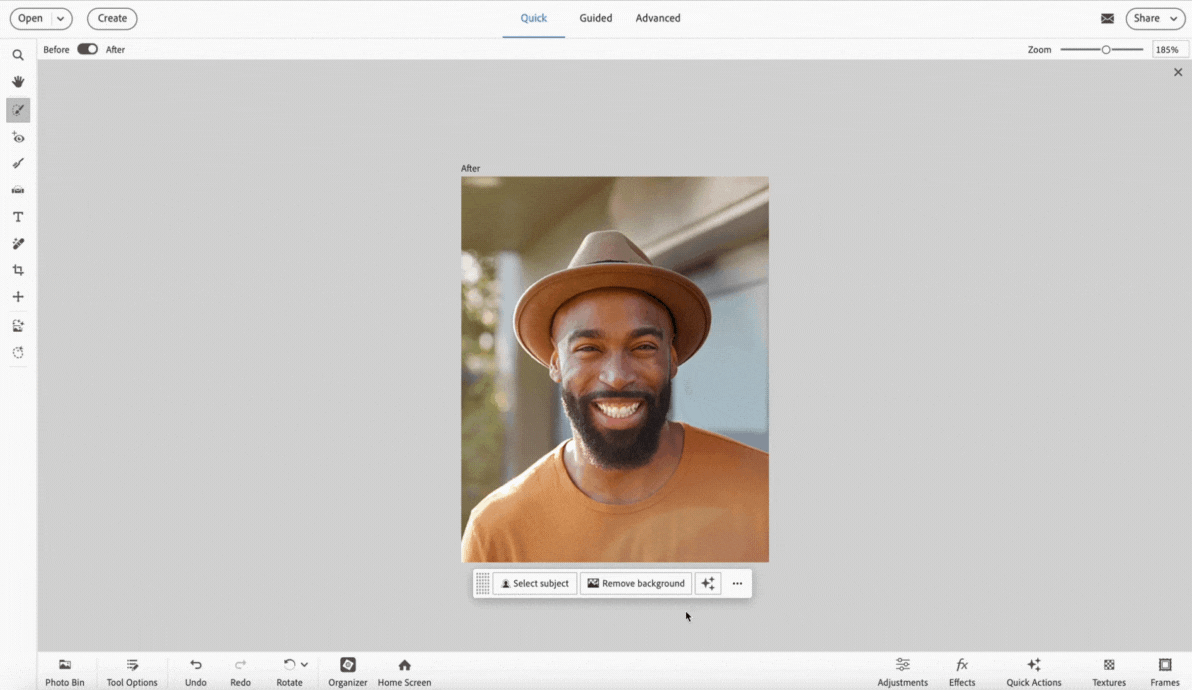Image resolution: width=1192 pixels, height=690 pixels.
Task: Click the Select subject button
Action: [x=535, y=583]
